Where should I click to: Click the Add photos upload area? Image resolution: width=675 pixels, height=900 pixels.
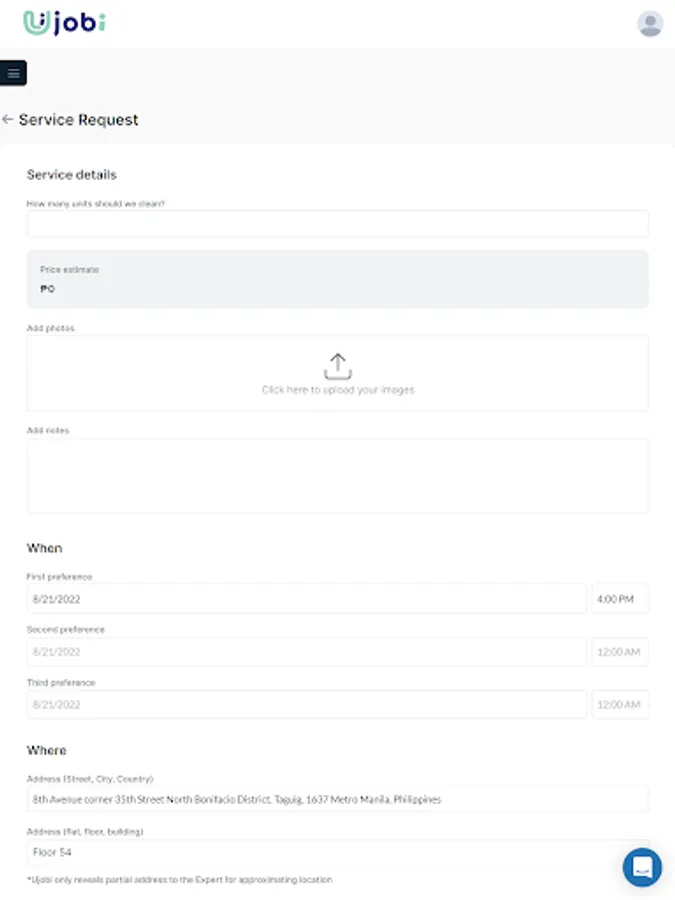tap(500, 372)
